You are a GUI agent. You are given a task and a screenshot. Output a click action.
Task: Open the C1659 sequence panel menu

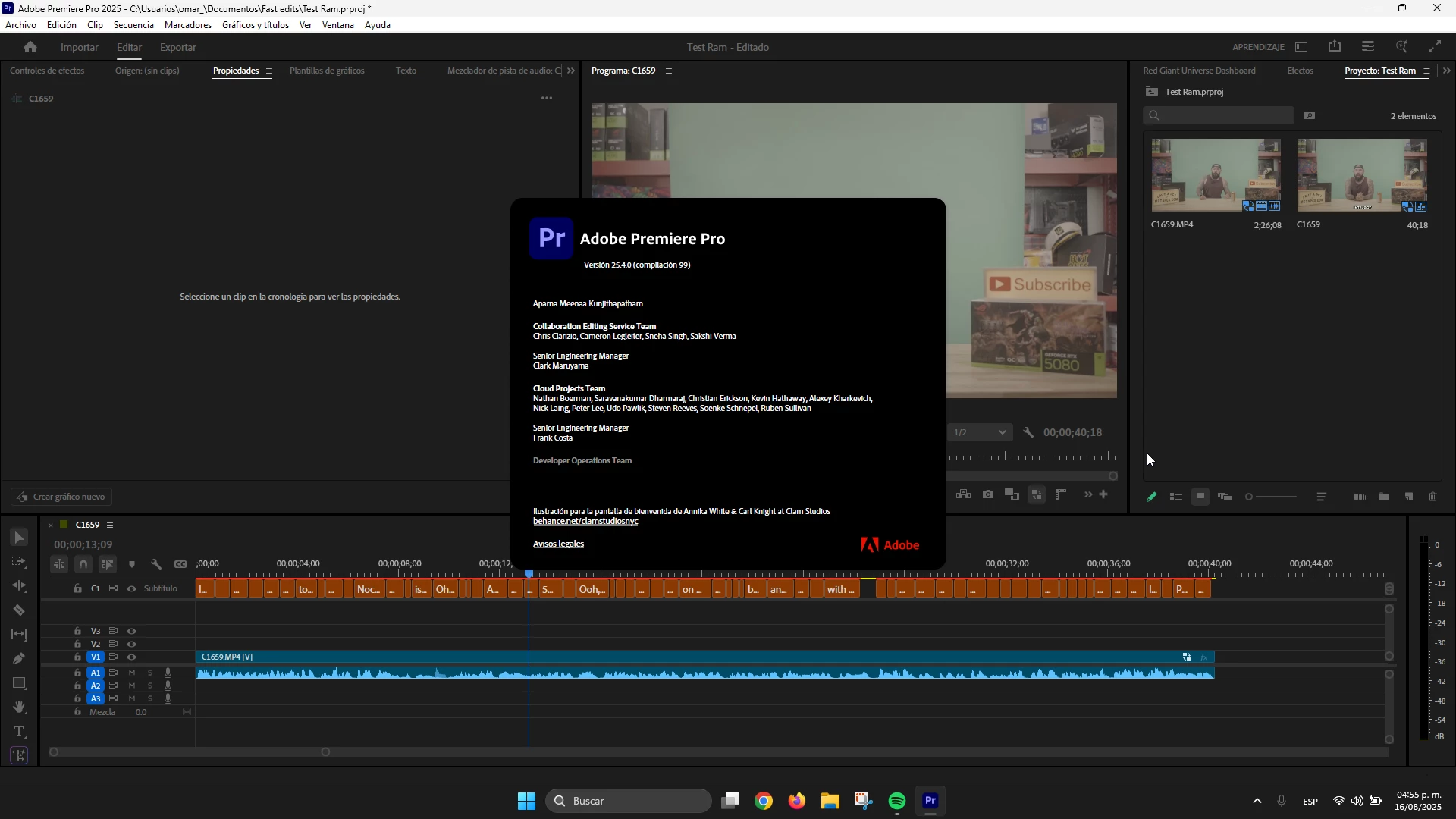coord(110,526)
